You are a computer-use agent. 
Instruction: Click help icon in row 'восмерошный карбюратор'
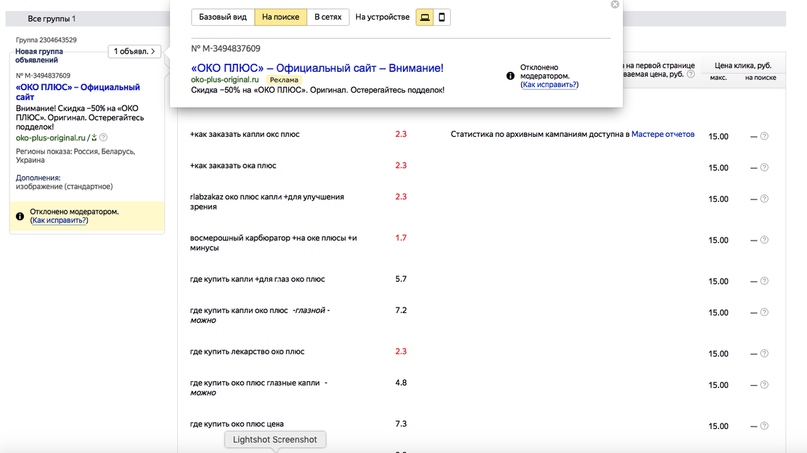[x=764, y=240]
